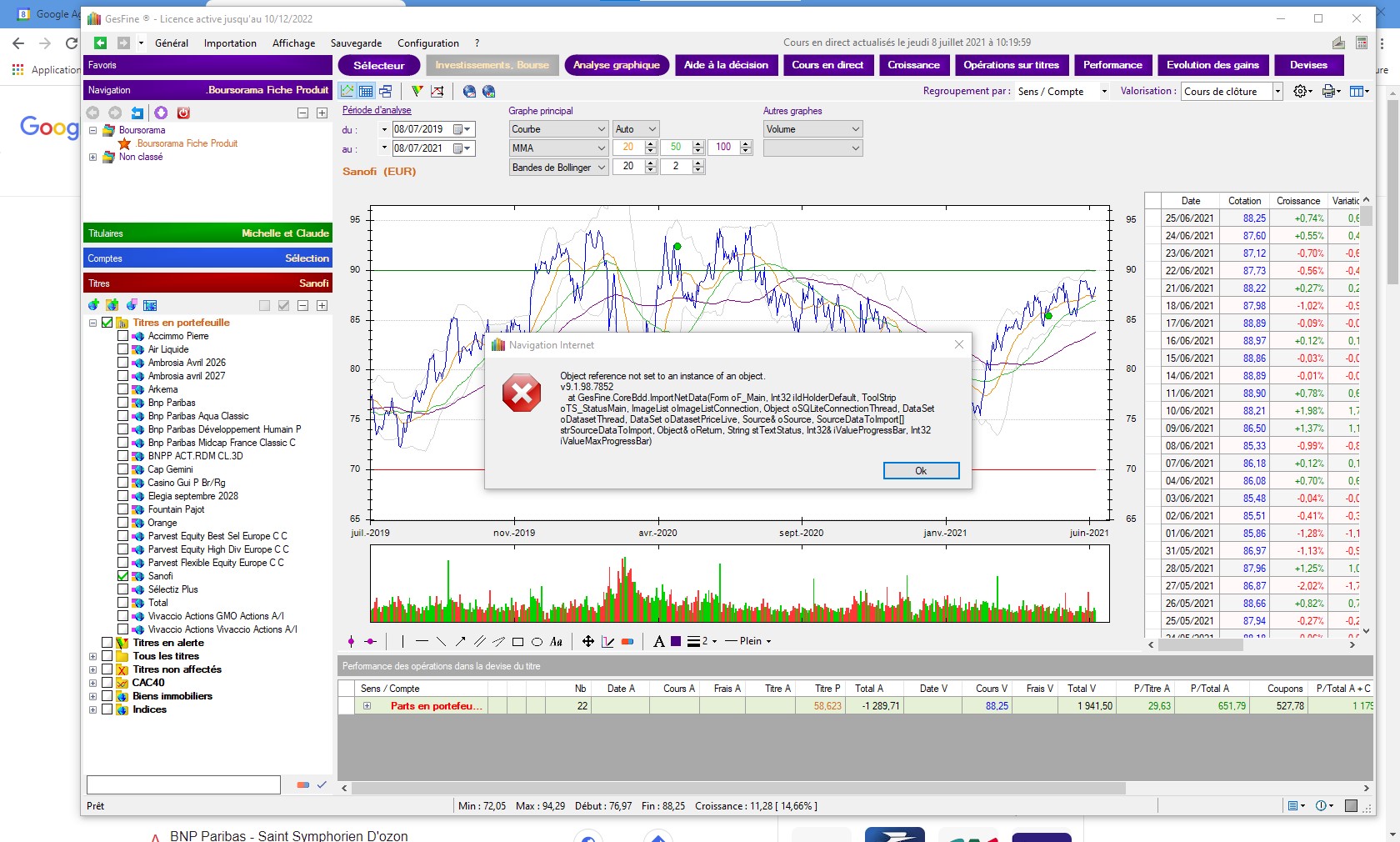Tick the CAC40 group checkbox
This screenshot has width=1400, height=842.
[x=107, y=683]
